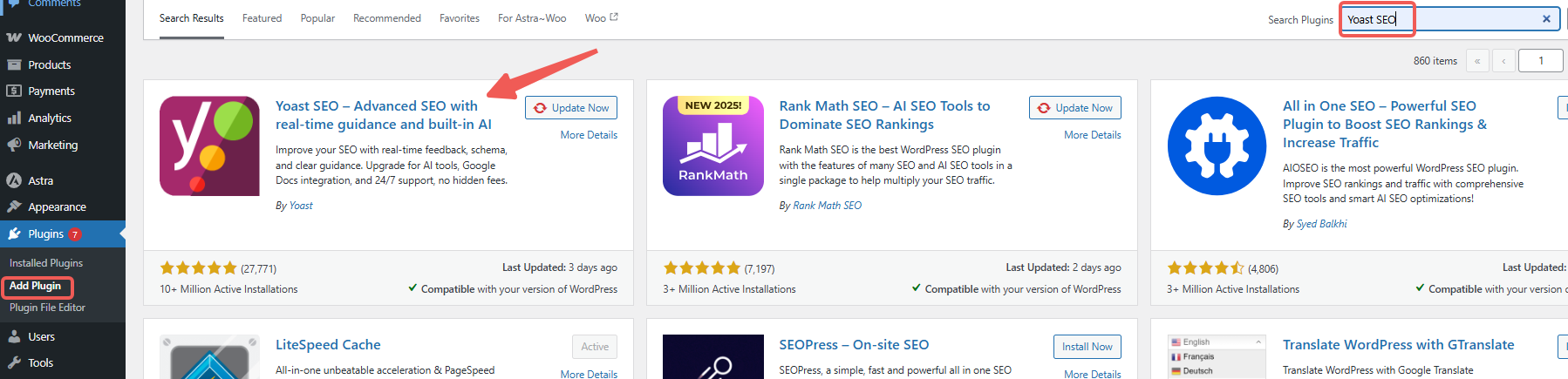The image size is (1568, 379).
Task: Switch to the Popular tab
Action: [317, 18]
